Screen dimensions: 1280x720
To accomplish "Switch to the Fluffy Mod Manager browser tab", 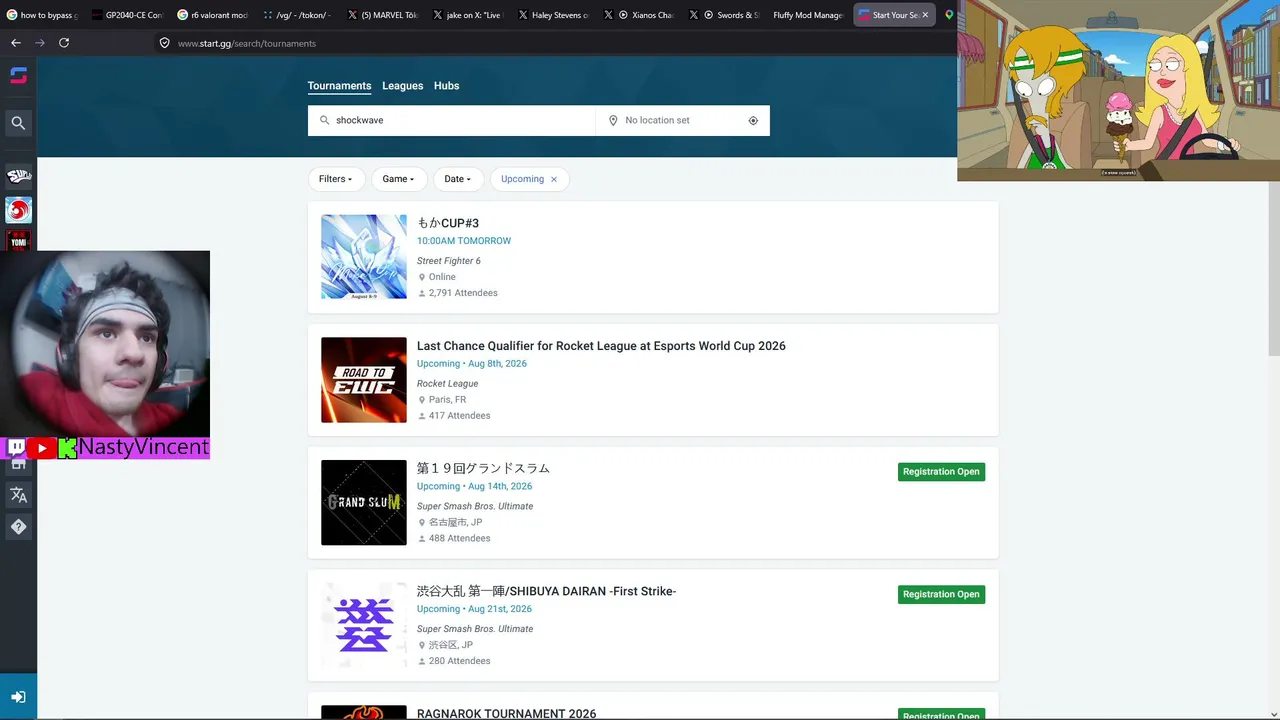I will tap(808, 15).
